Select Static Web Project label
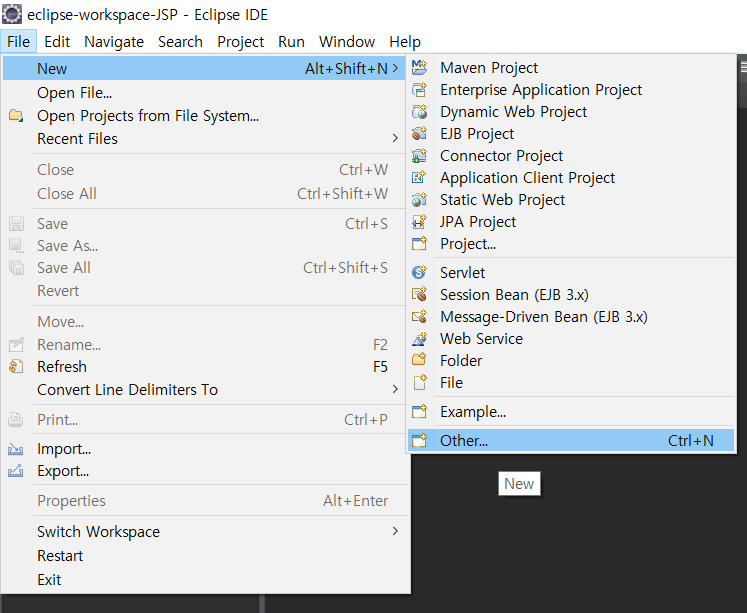The width and height of the screenshot is (747, 613). pyautogui.click(x=502, y=200)
